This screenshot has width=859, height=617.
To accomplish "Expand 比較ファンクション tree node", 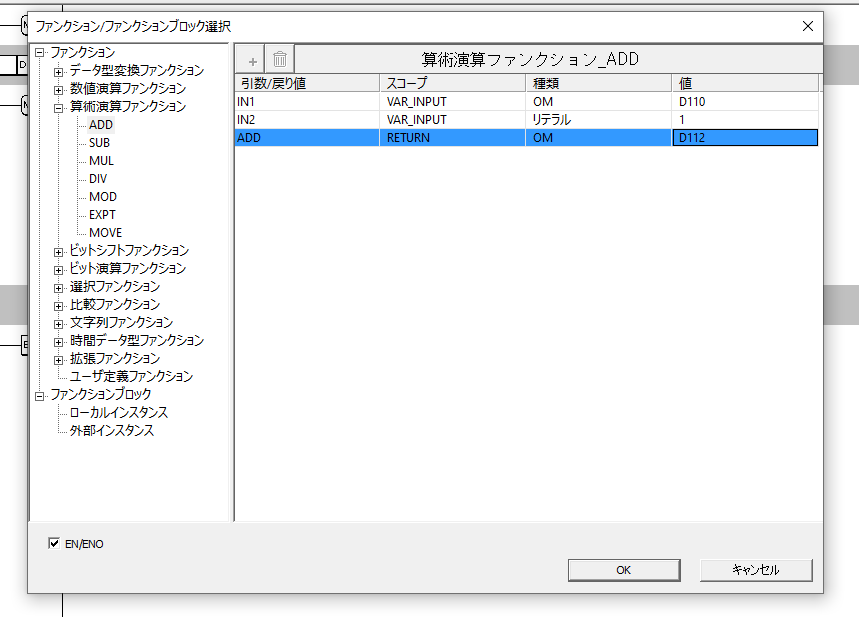I will coord(59,305).
